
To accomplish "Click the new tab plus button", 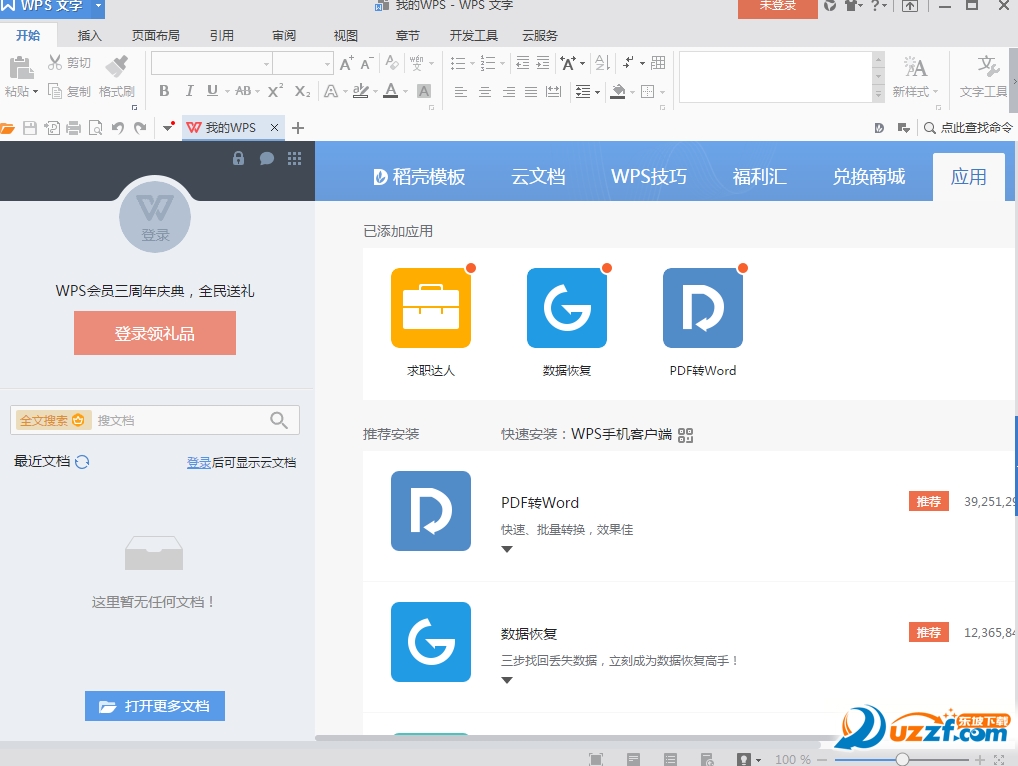I will (x=298, y=128).
